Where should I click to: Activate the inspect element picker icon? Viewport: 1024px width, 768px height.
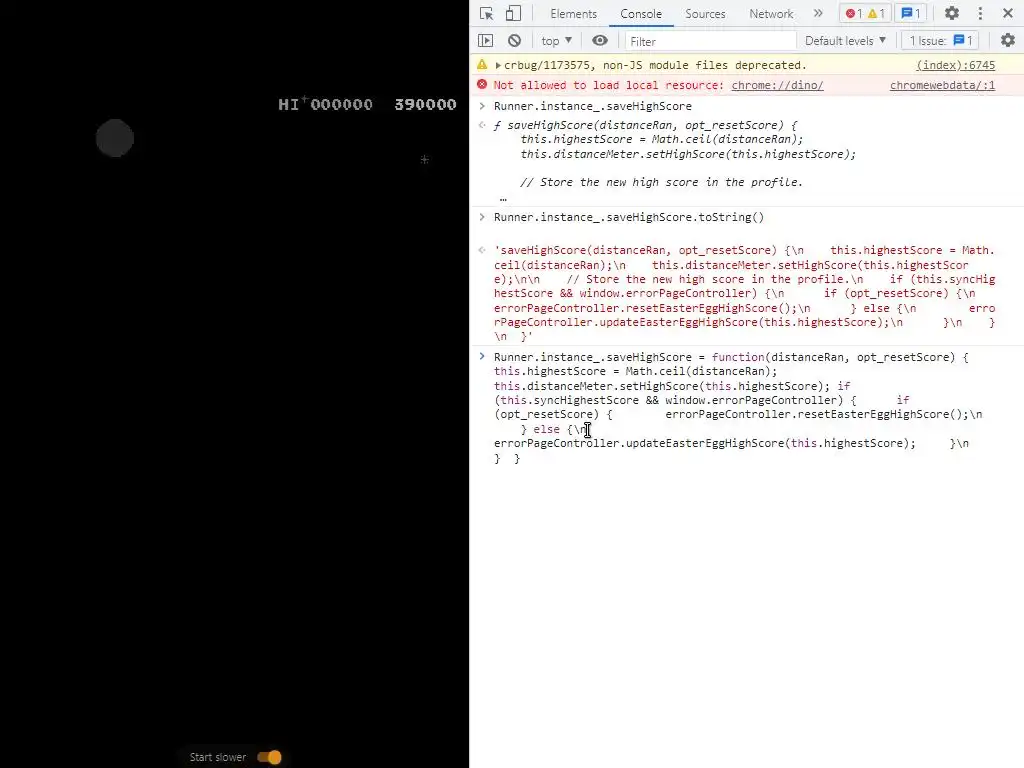(x=487, y=13)
